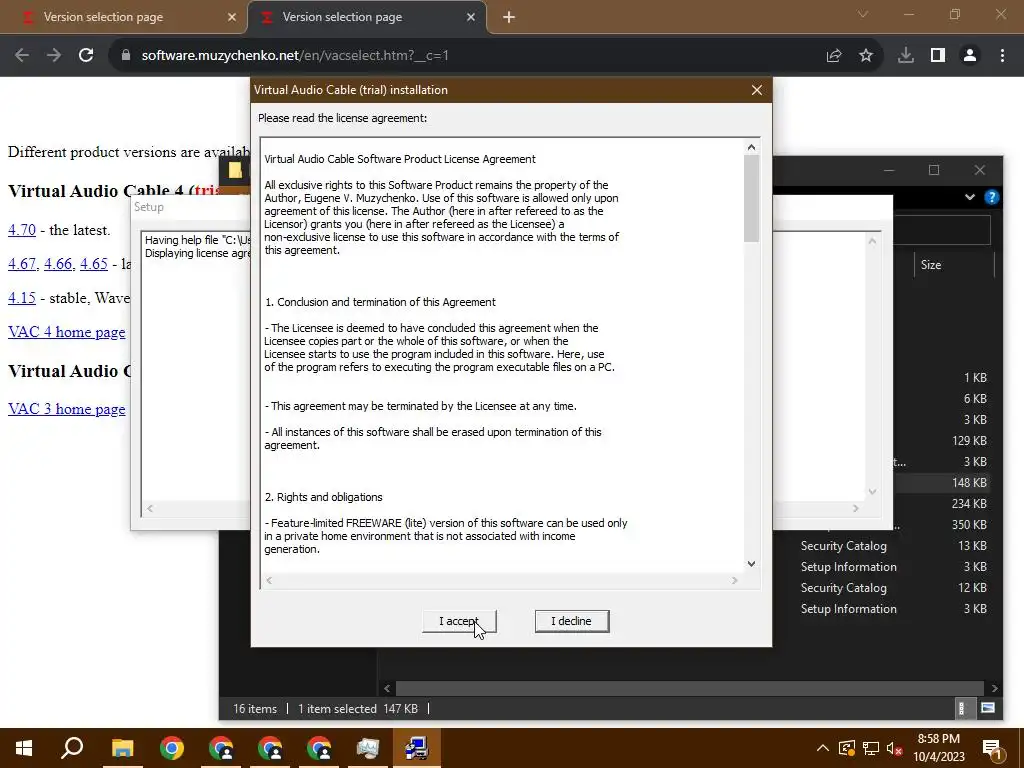Viewport: 1024px width, 768px height.
Task: Open the taskbar clock showing 8:58 PM
Action: coord(938,748)
